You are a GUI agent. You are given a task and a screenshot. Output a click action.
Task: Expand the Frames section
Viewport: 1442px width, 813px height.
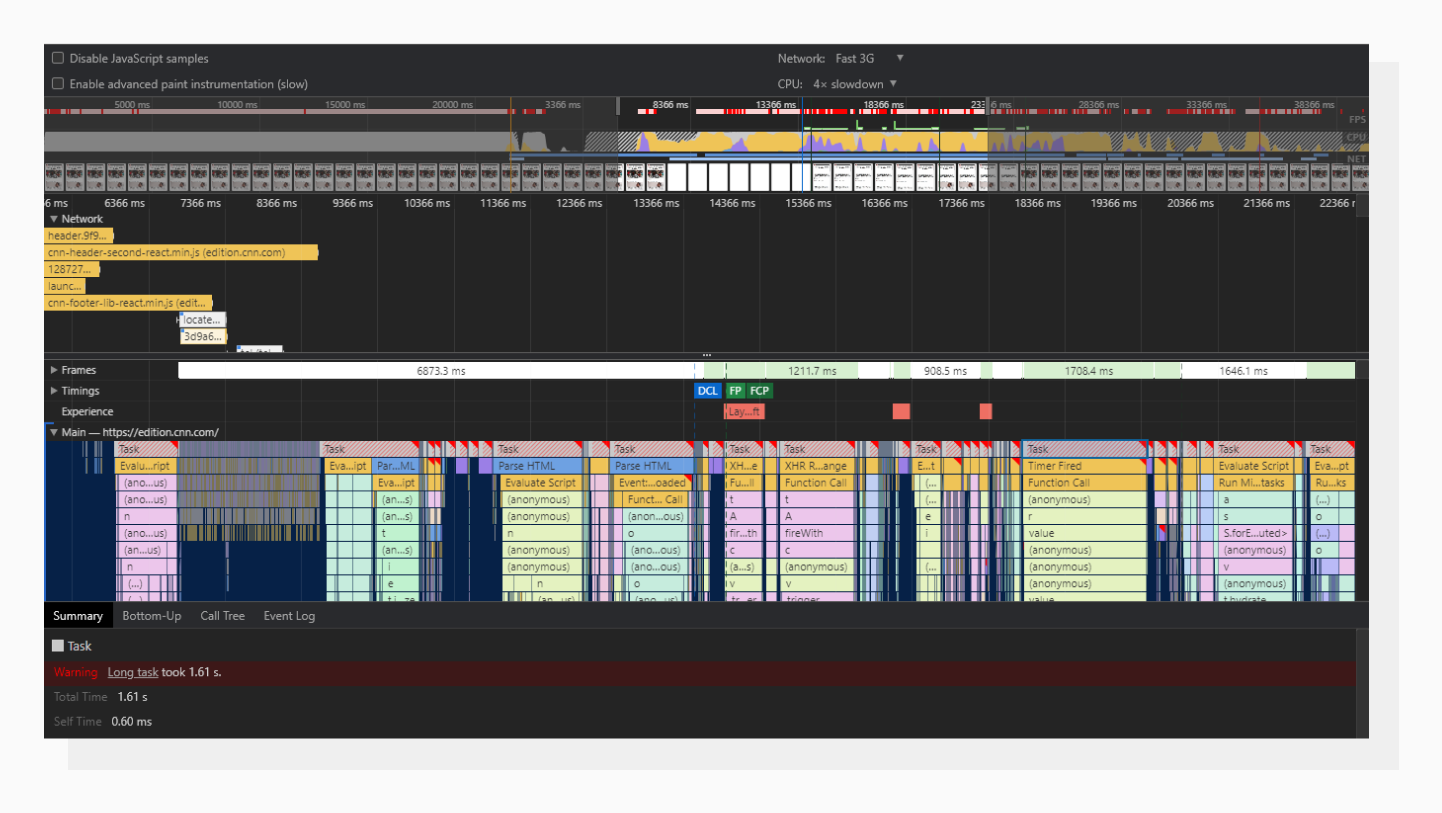pos(55,369)
